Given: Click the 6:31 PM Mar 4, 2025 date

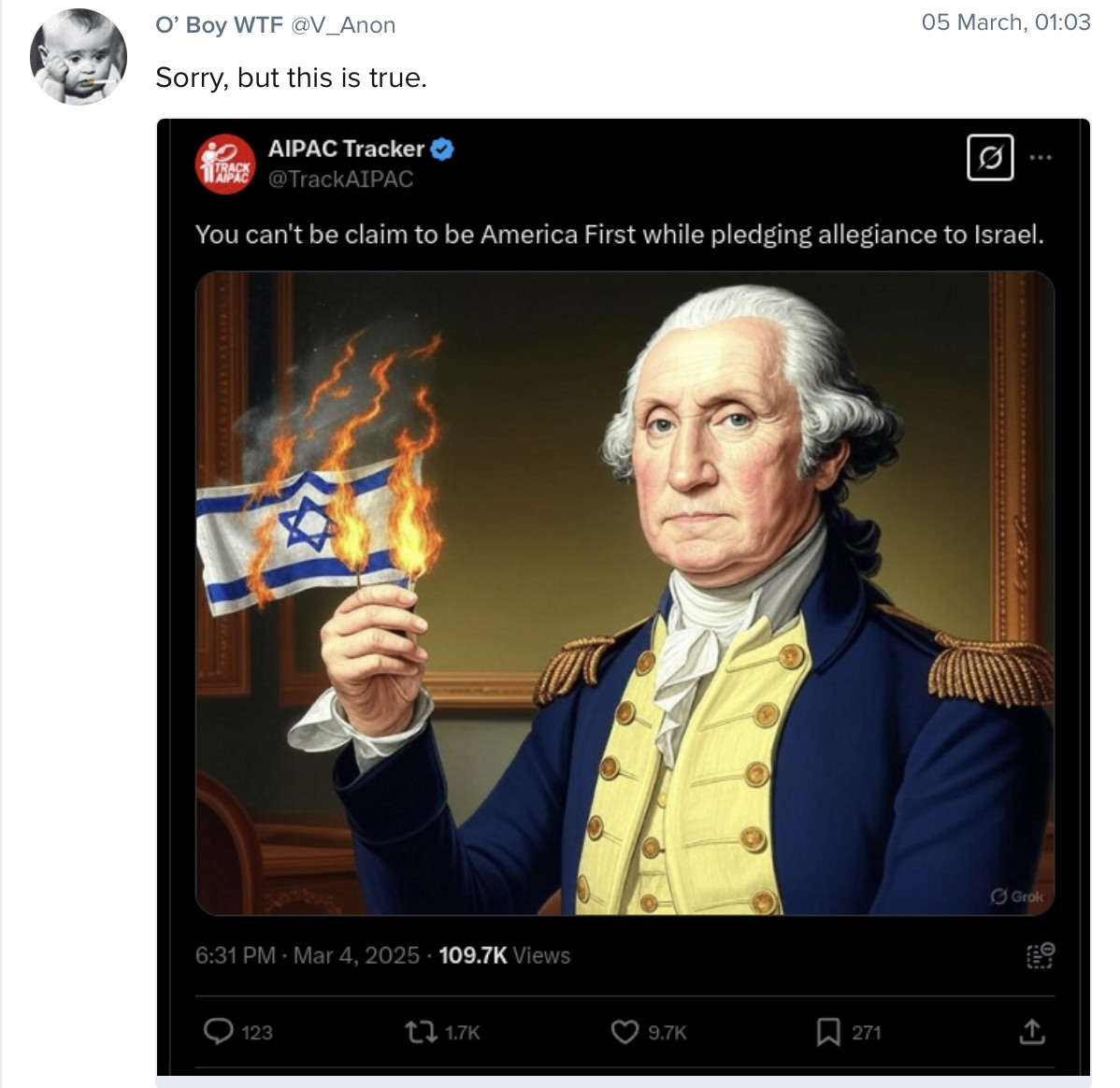Looking at the screenshot, I should (x=308, y=955).
